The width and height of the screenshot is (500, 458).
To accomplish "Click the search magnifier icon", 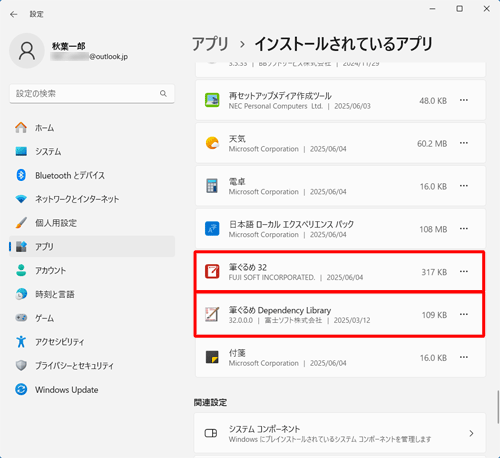I will click(163, 94).
